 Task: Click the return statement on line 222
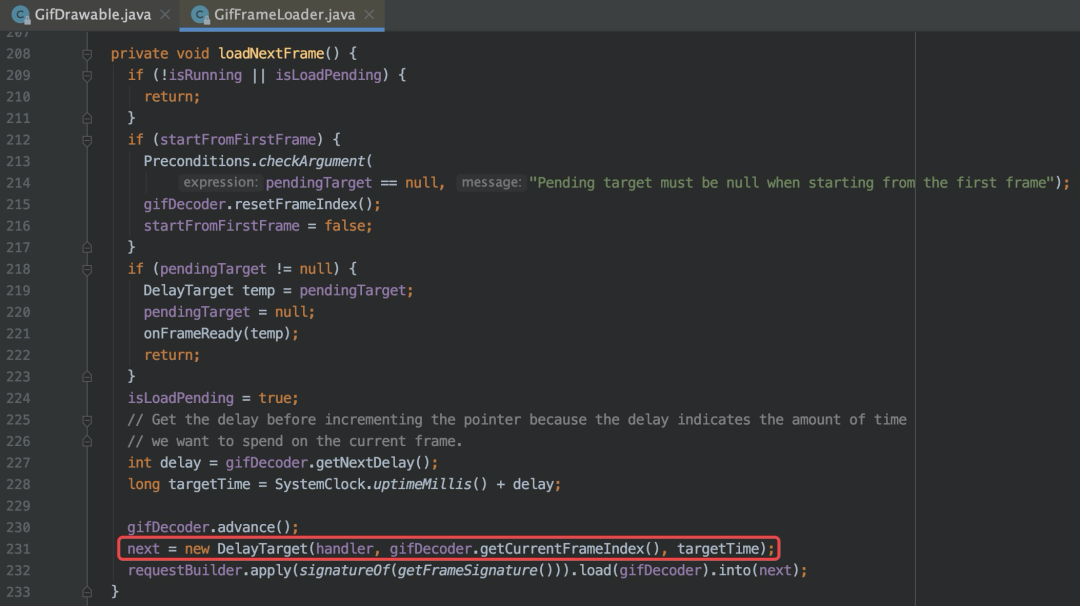tap(172, 355)
